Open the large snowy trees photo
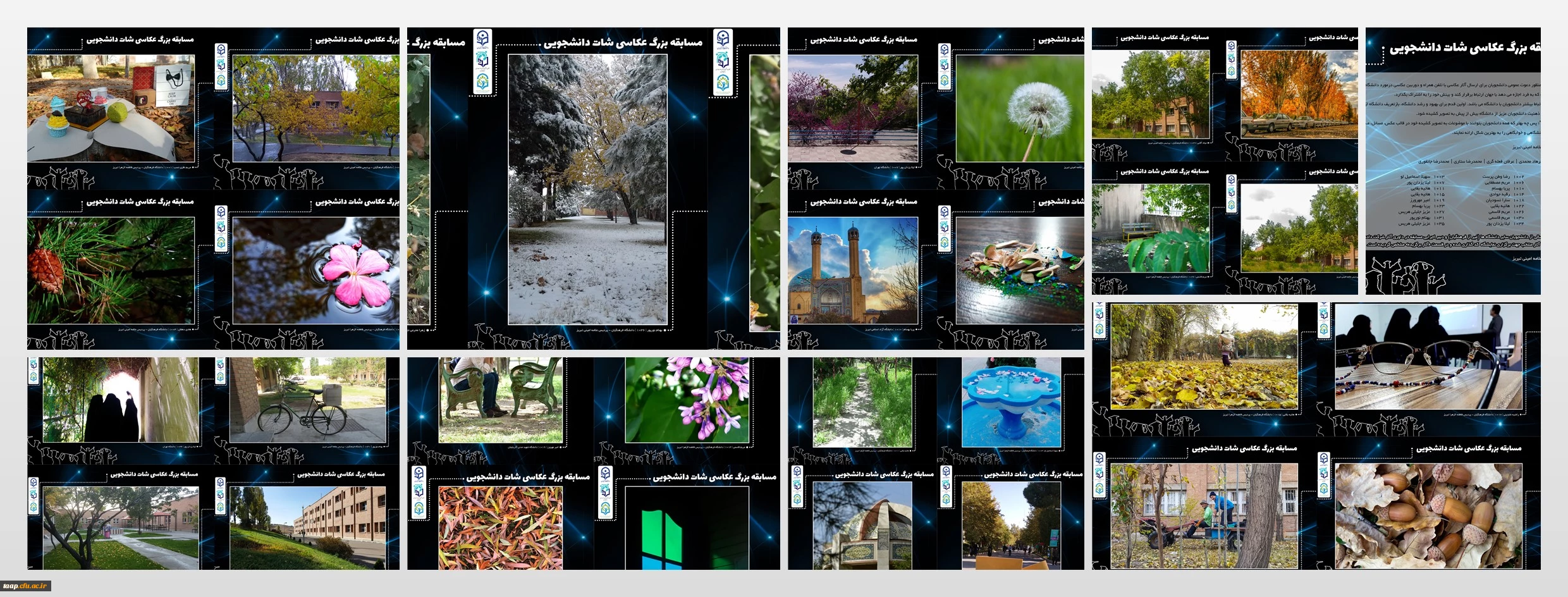Screen dimensions: 1568x597 (587, 189)
